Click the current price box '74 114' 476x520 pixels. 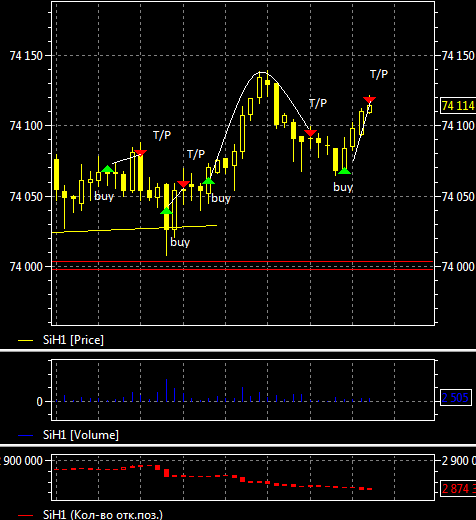tap(458, 106)
